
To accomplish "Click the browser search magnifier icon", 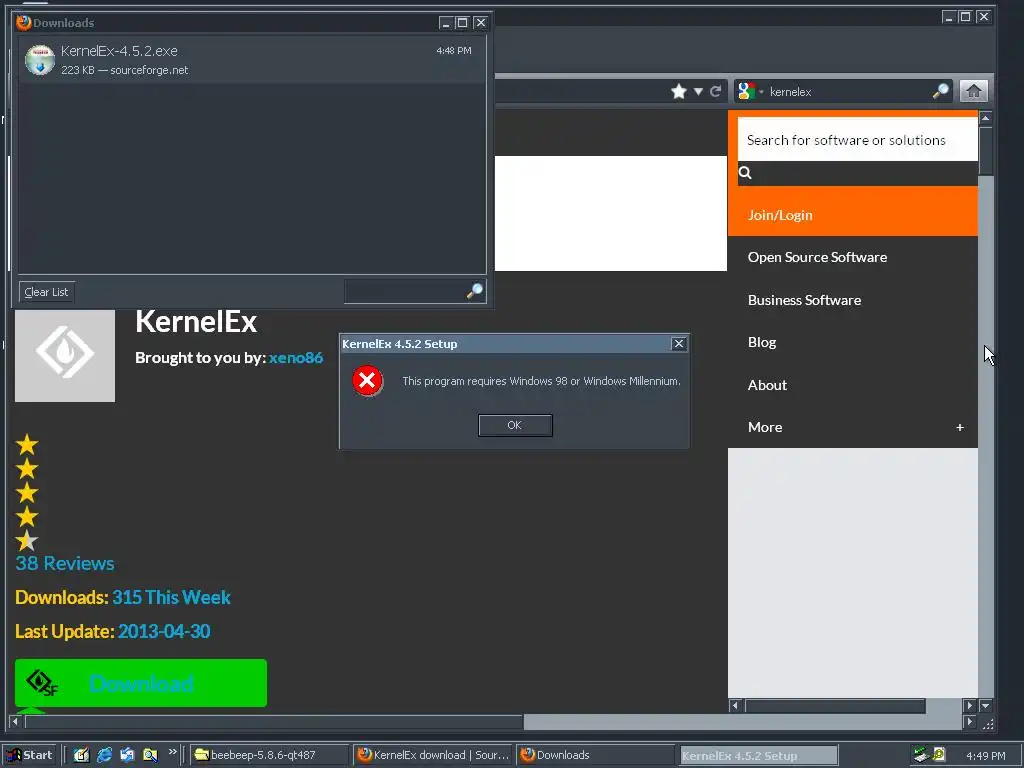I will tap(940, 91).
